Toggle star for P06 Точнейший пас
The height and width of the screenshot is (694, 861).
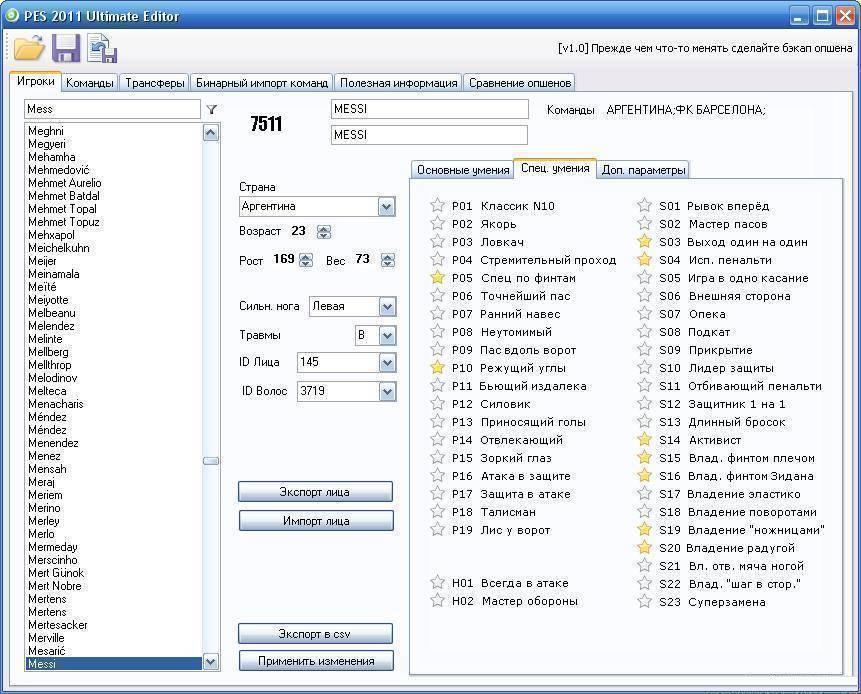pos(437,296)
